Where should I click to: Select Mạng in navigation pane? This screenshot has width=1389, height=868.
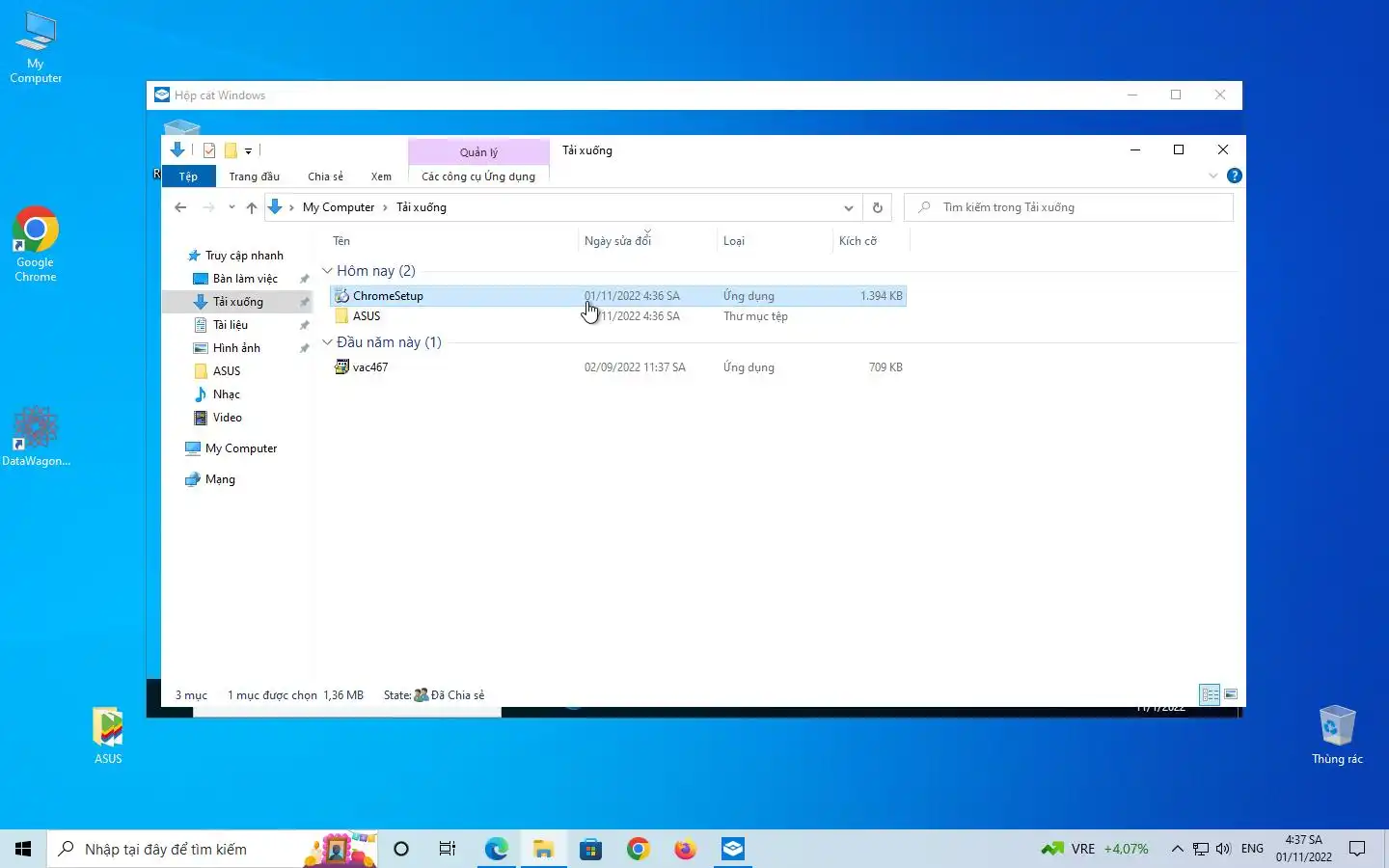[220, 479]
